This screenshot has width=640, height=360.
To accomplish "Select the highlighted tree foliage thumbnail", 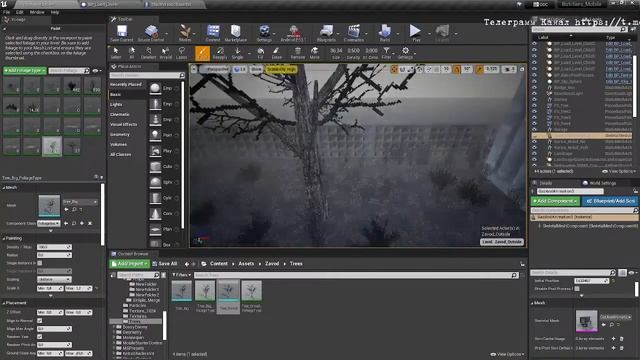I will (x=52, y=147).
